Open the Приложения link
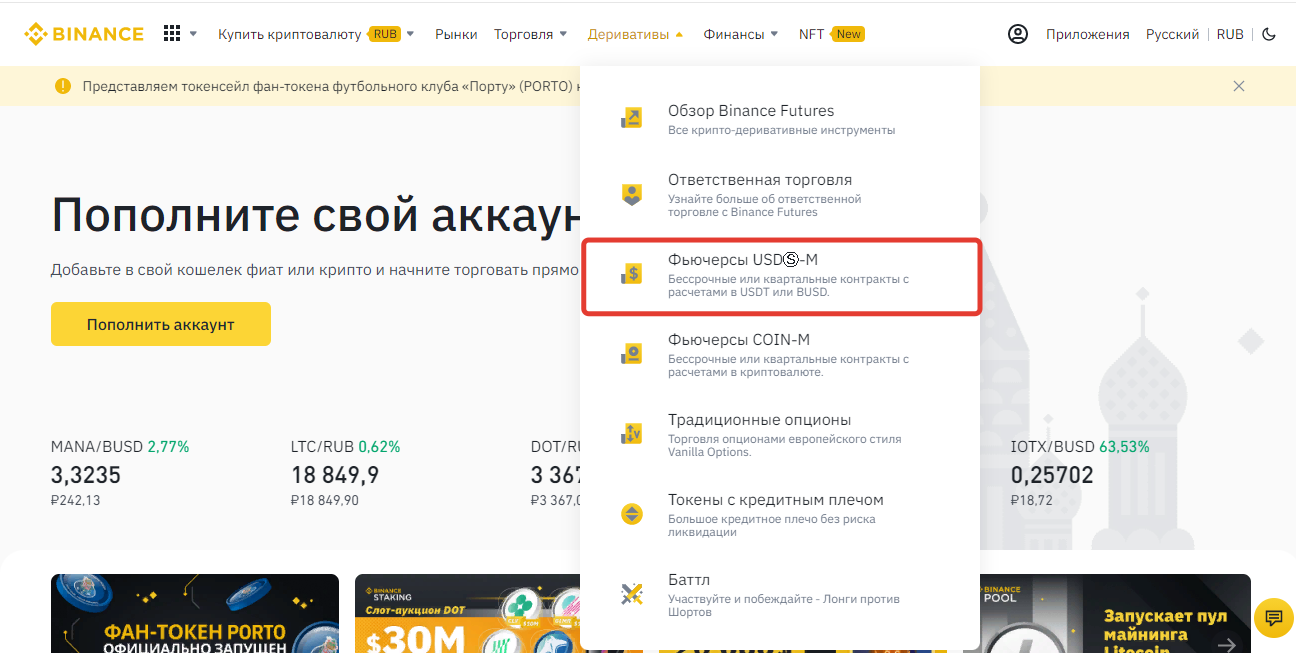Viewport: 1296px width, 653px height. point(1088,34)
